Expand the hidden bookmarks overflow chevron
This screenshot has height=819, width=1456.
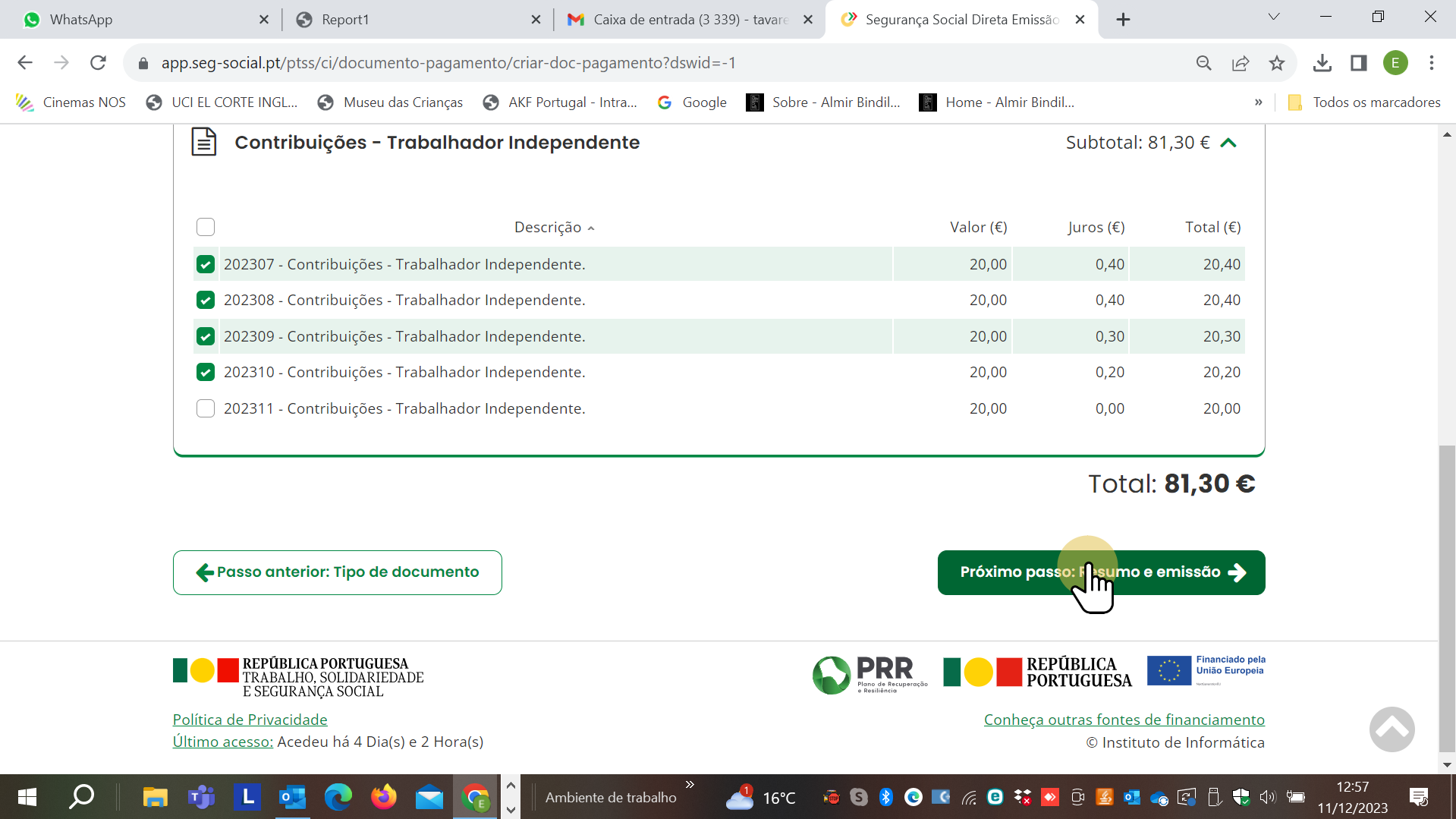click(x=1258, y=102)
